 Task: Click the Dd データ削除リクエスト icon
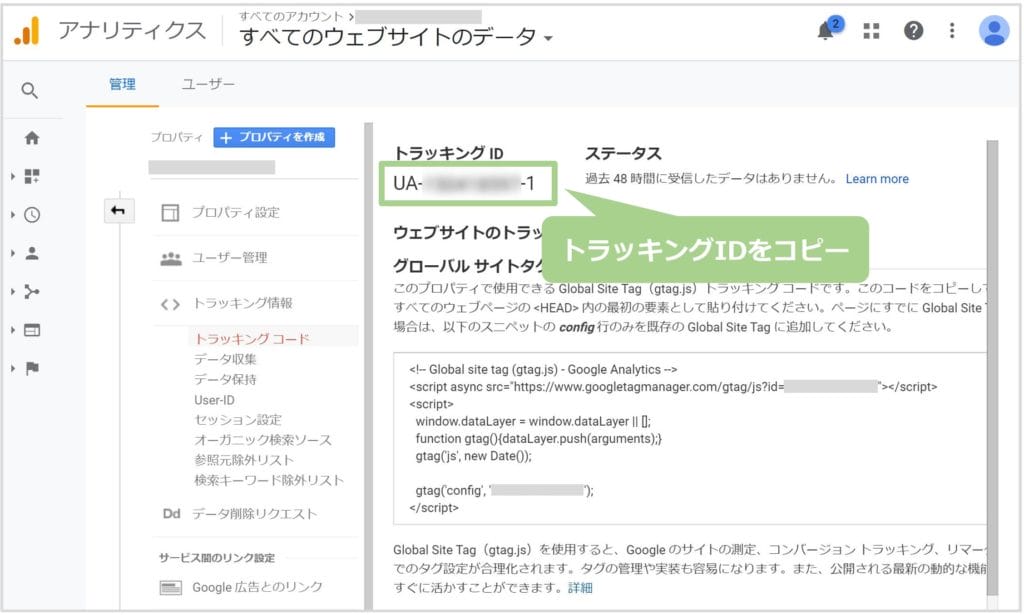[x=171, y=514]
